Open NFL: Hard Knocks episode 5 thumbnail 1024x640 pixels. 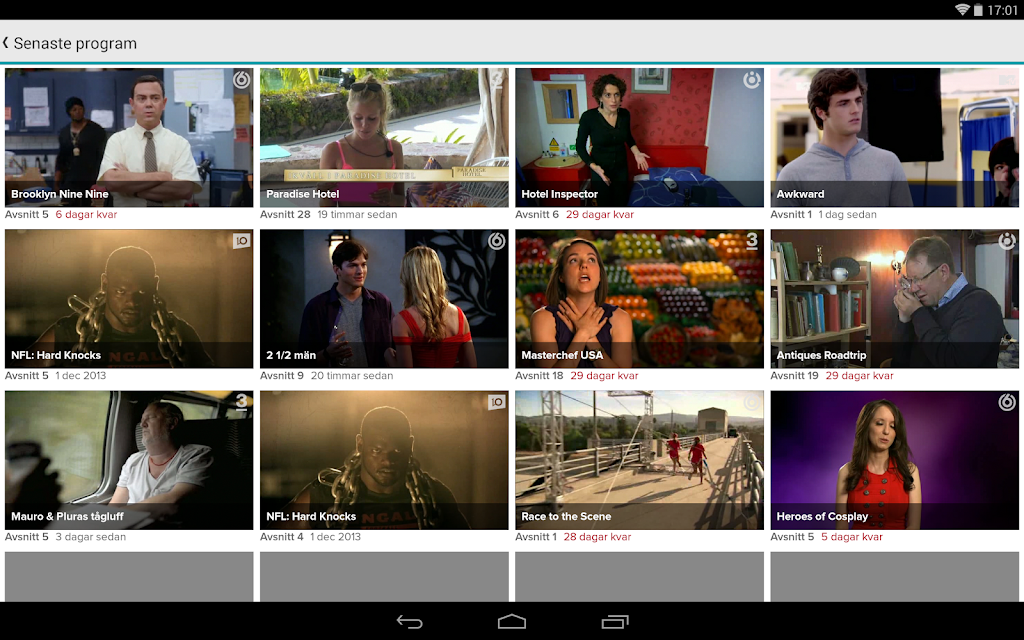pos(129,298)
